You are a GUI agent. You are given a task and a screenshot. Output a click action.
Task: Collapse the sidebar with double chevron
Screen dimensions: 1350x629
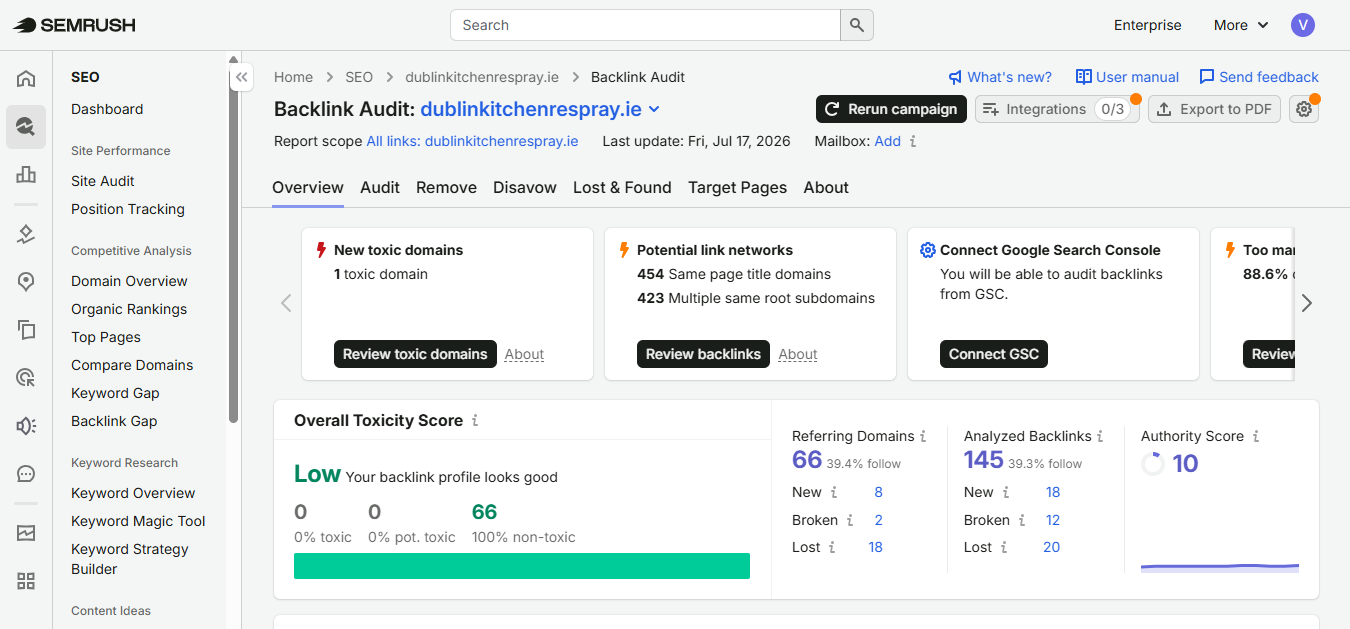(242, 77)
